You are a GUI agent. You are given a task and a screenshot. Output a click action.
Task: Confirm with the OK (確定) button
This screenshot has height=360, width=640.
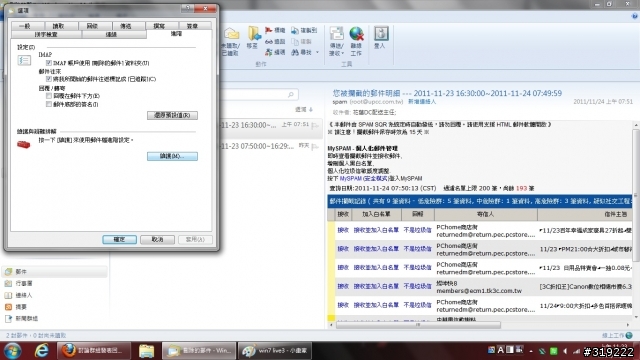tap(120, 240)
